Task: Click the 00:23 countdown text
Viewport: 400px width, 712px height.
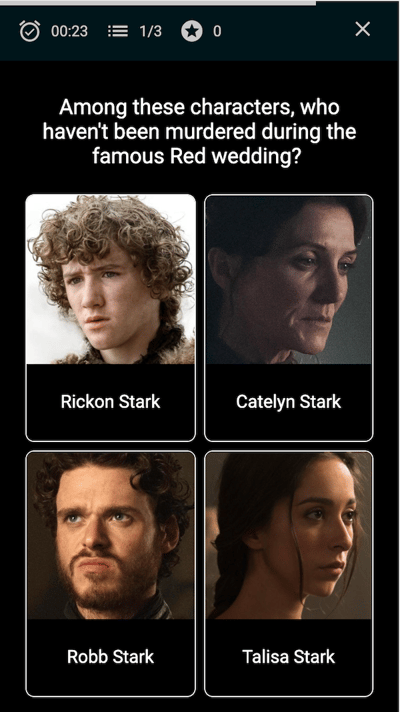Action: coord(69,31)
